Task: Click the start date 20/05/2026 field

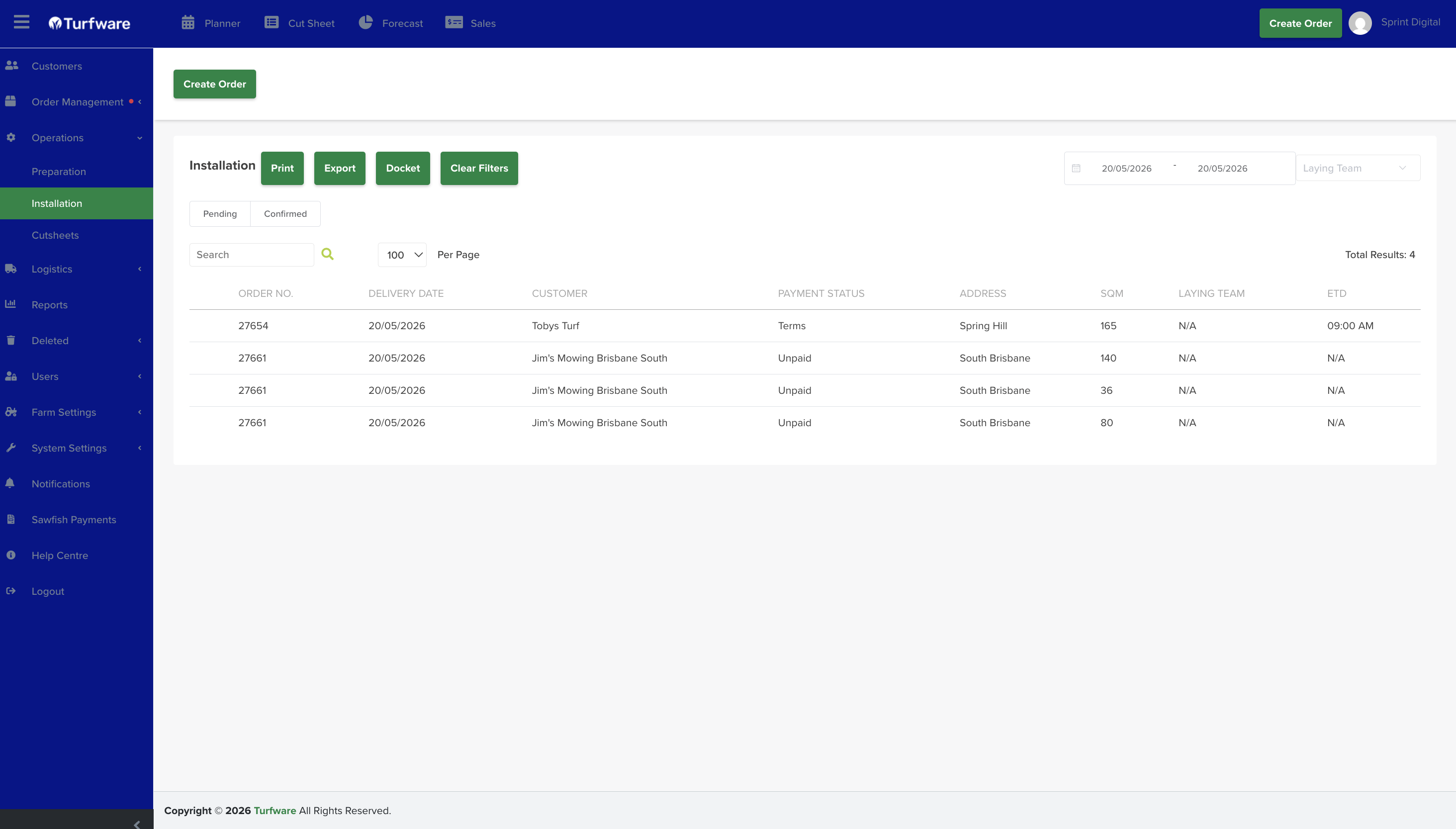Action: tap(1126, 169)
